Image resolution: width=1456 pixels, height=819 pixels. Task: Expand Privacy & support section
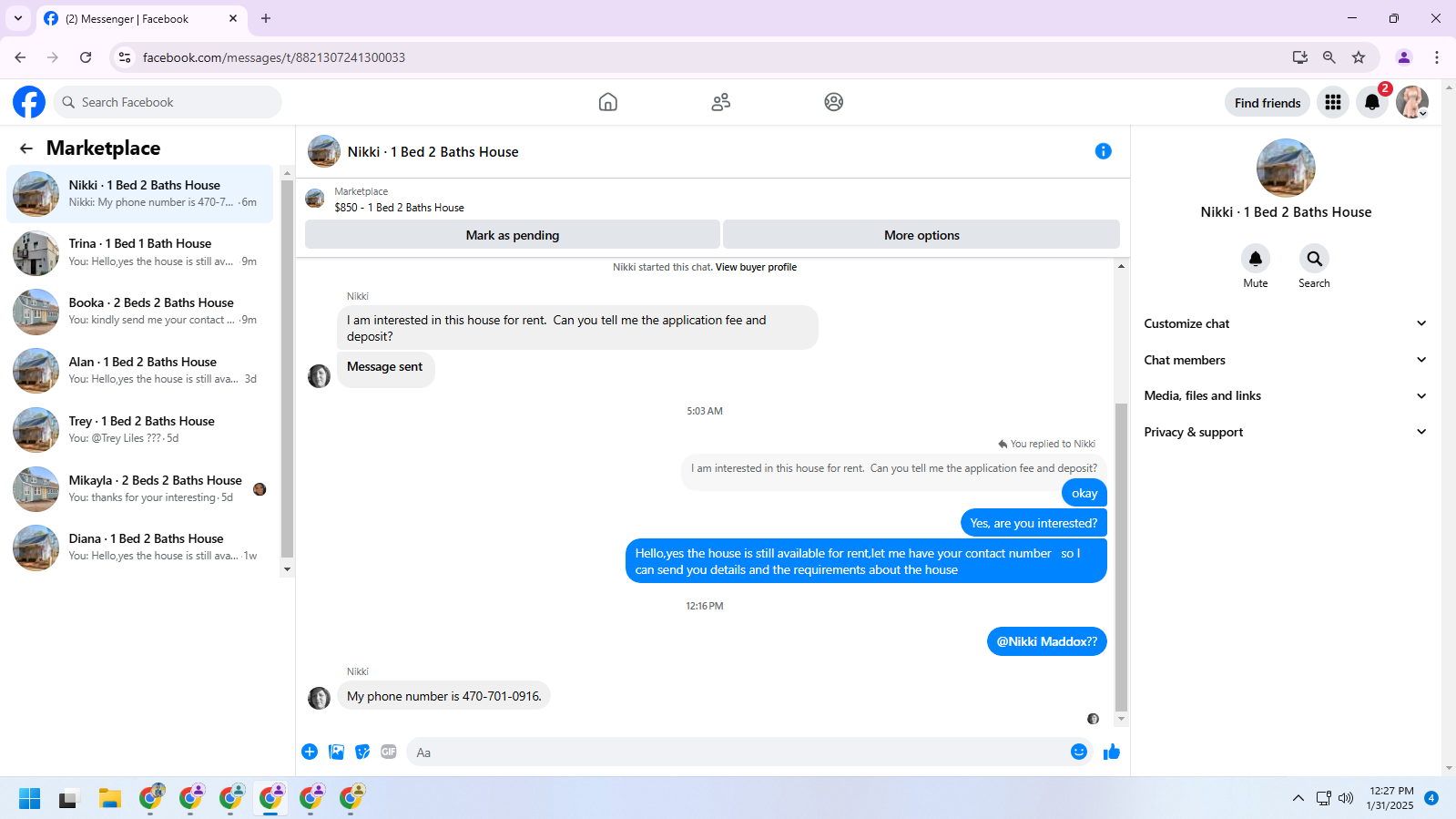pos(1285,432)
